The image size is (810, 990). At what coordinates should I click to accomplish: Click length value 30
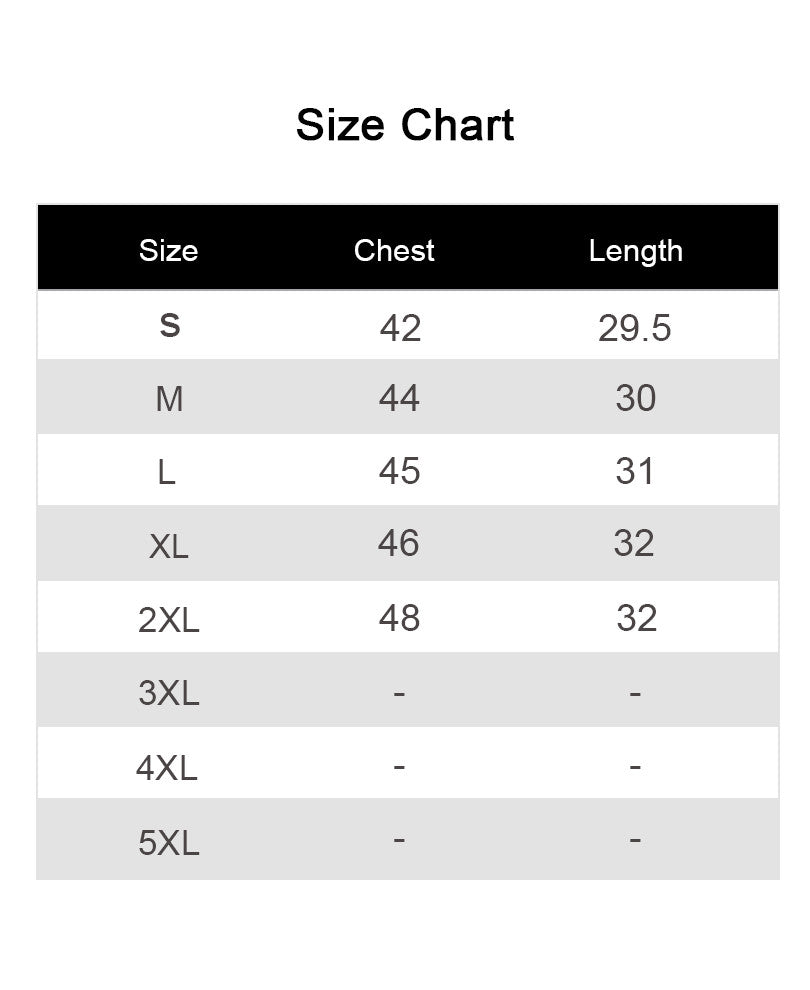pos(635,398)
